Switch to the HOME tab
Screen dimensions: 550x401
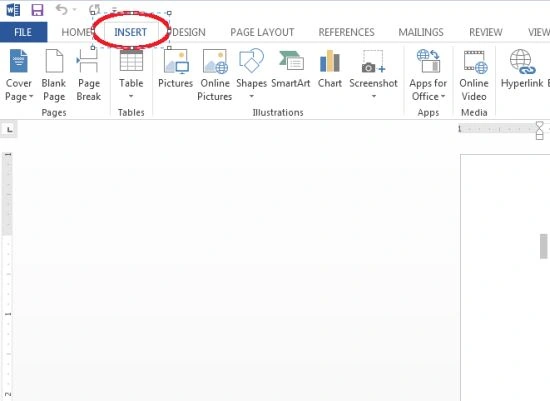pos(76,32)
